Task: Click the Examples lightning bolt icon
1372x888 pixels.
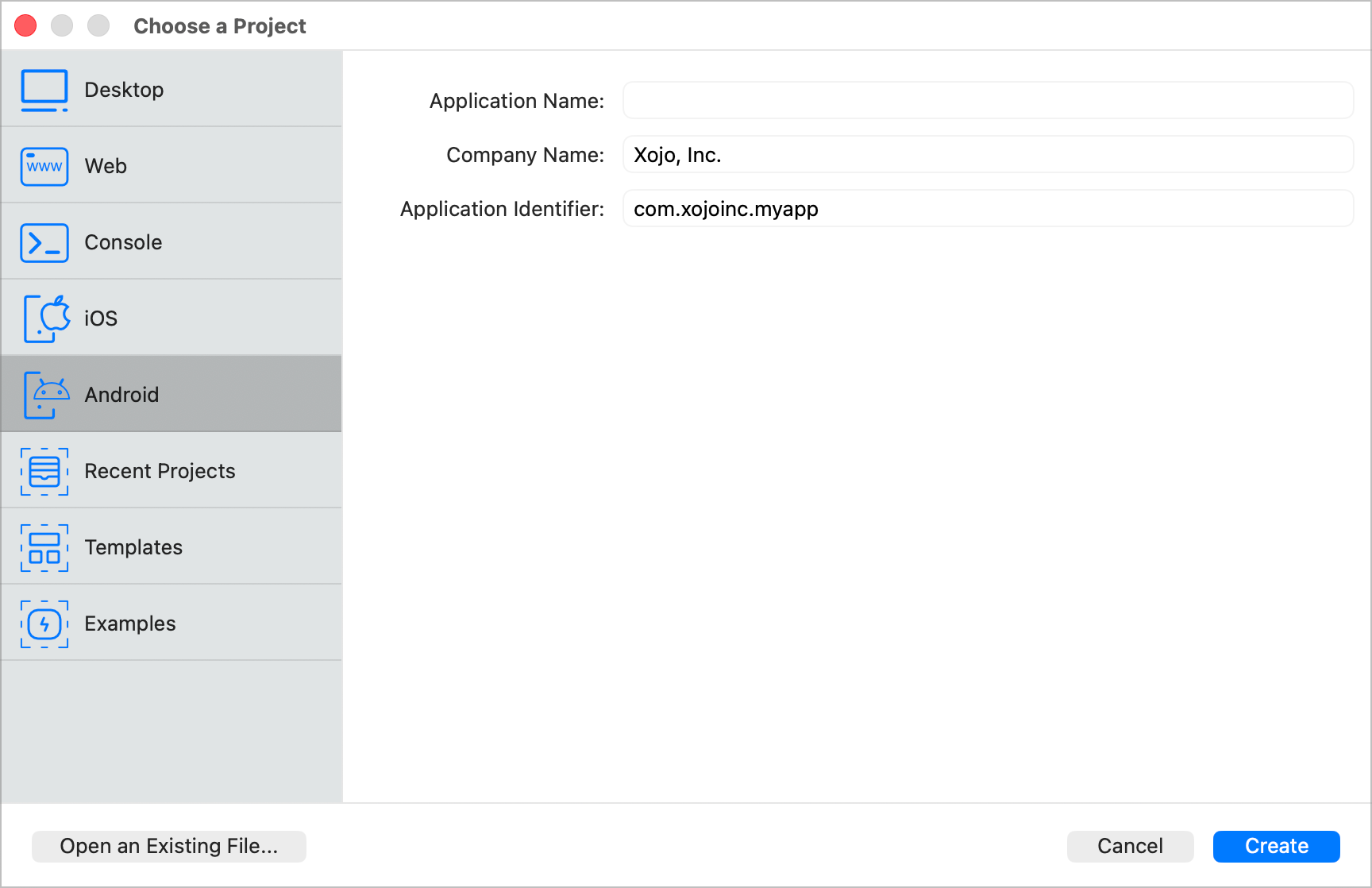Action: pos(44,624)
